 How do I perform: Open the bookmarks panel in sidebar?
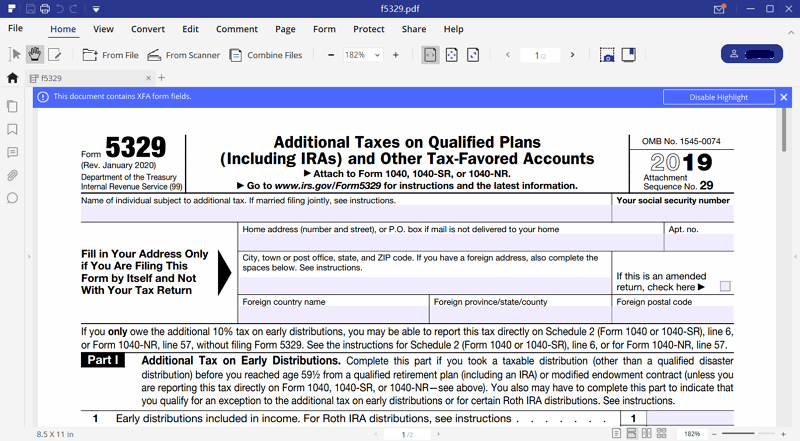(x=13, y=129)
